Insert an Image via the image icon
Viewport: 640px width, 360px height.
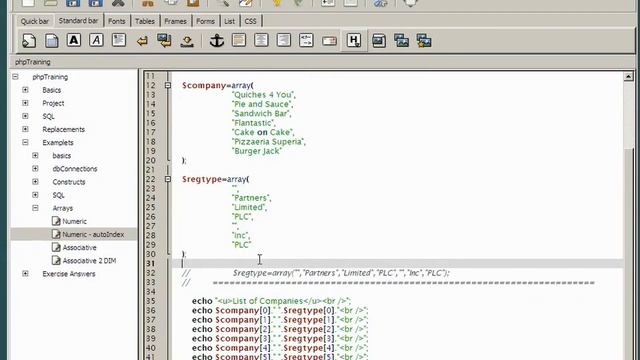tap(379, 40)
